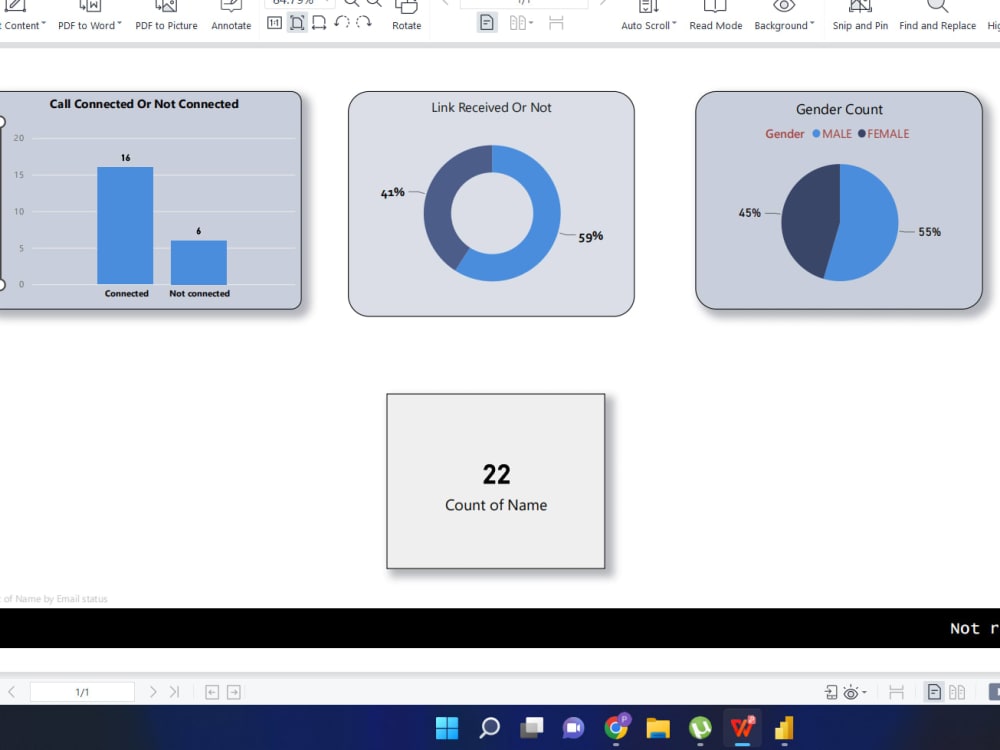The height and width of the screenshot is (750, 1000).
Task: Switch to single page view mode
Action: pyautogui.click(x=487, y=22)
